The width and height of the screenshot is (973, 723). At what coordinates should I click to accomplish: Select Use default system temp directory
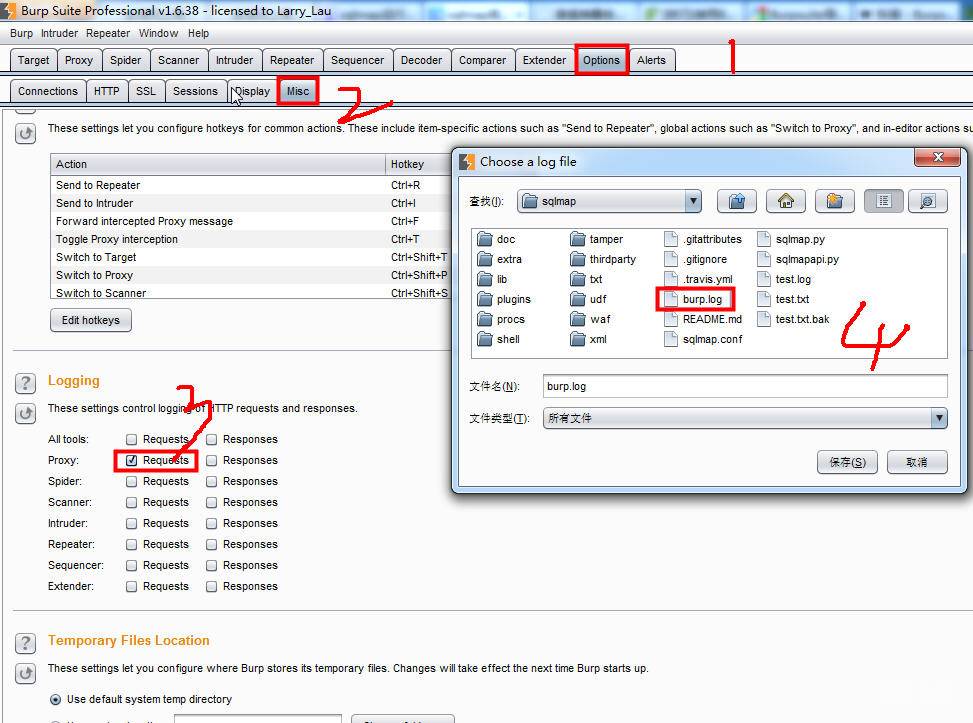click(55, 699)
